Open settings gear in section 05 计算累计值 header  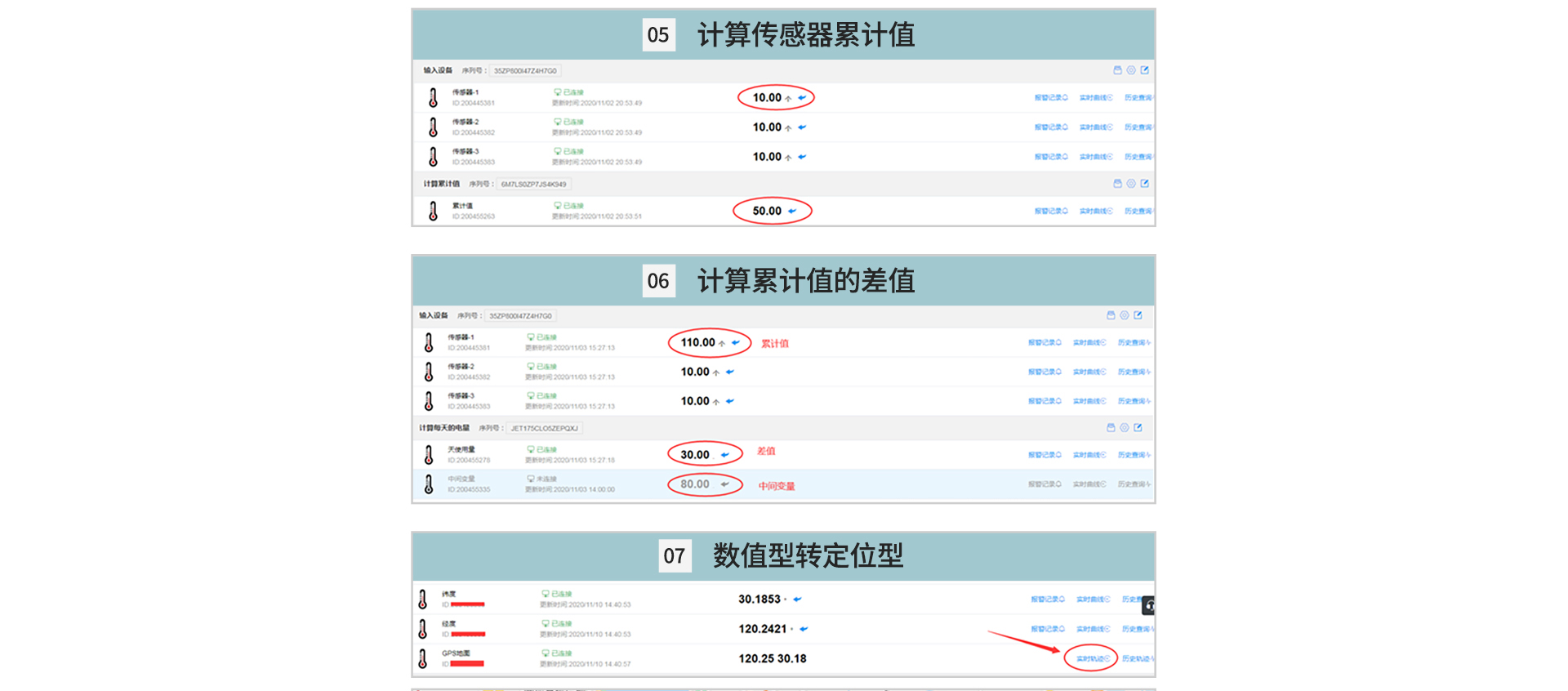coord(1131,184)
